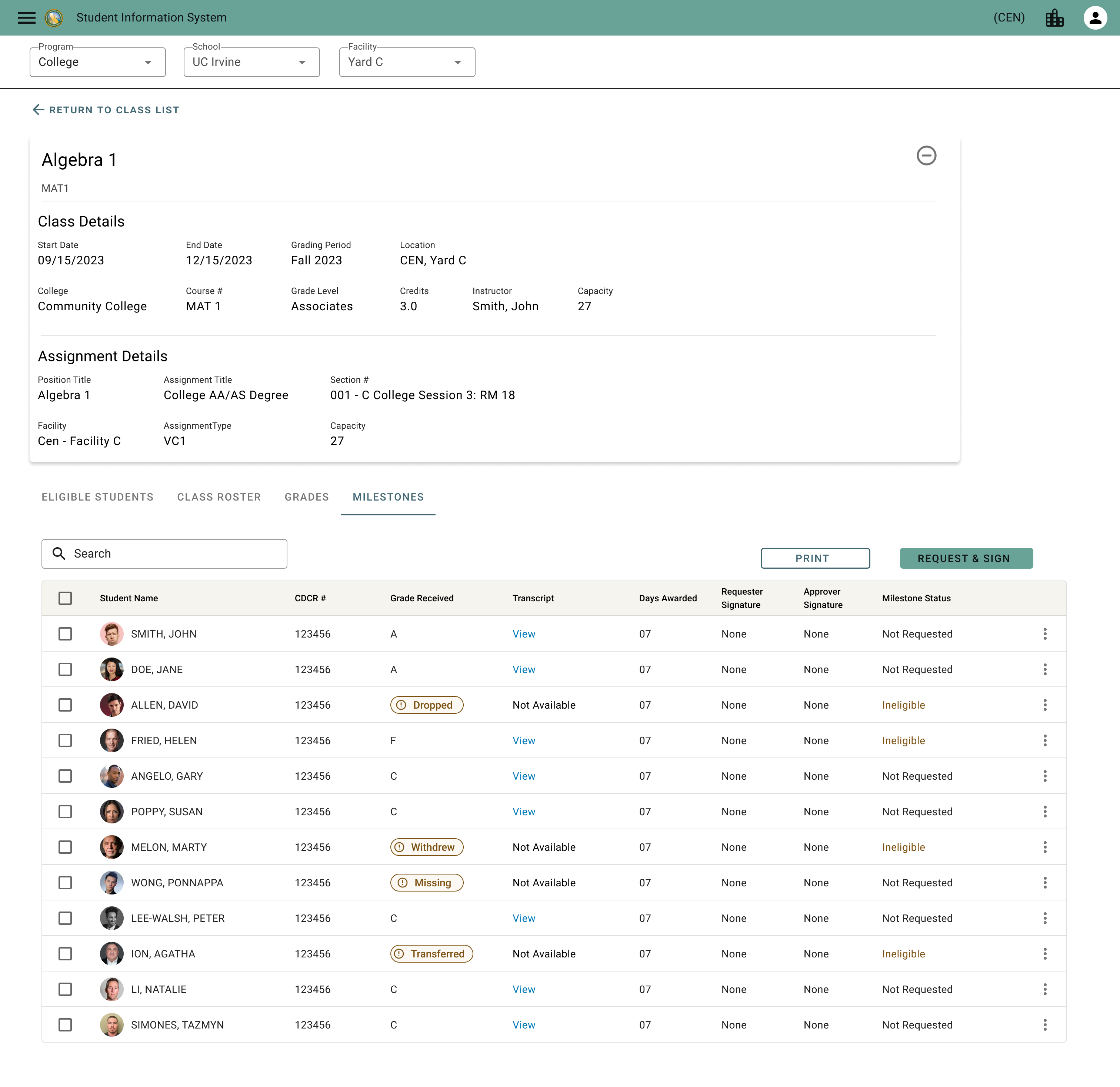Open the user account profile icon
The width and height of the screenshot is (1120, 1087).
coord(1095,18)
